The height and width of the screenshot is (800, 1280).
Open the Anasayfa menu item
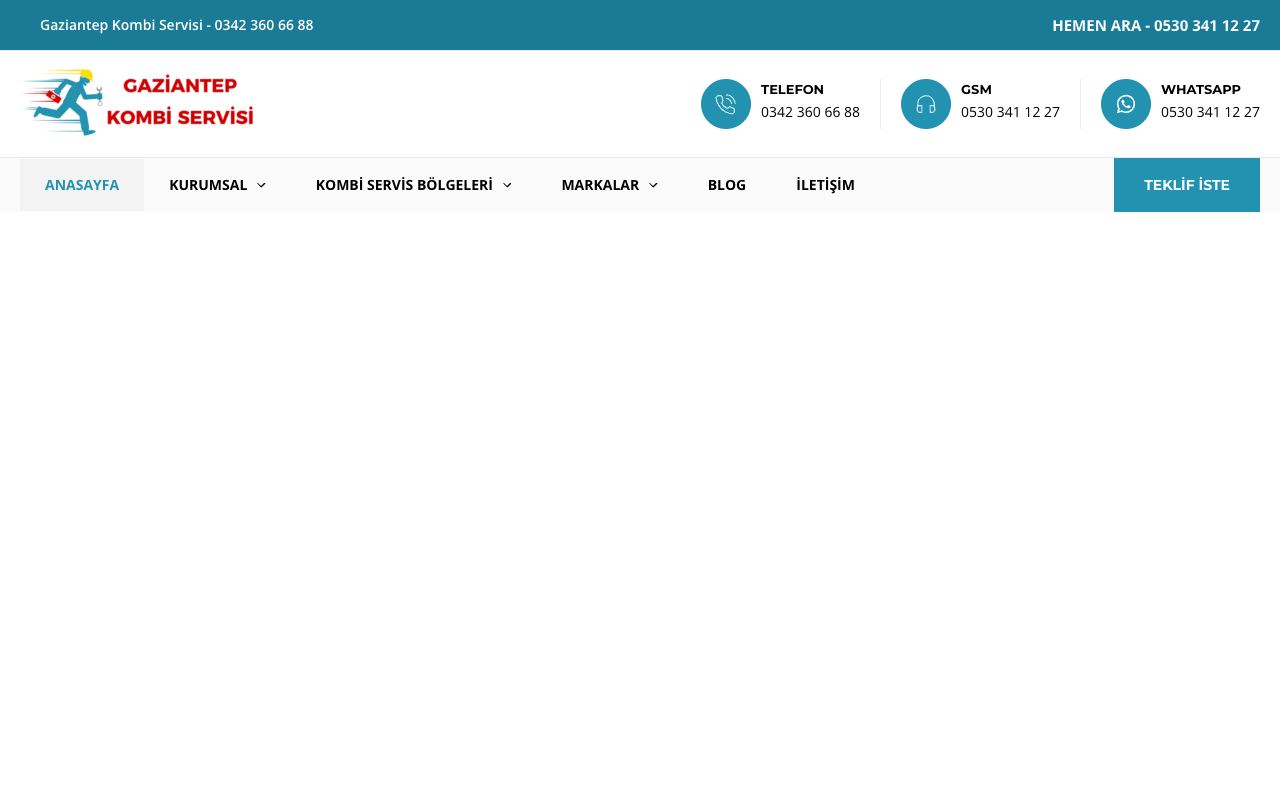click(x=82, y=185)
